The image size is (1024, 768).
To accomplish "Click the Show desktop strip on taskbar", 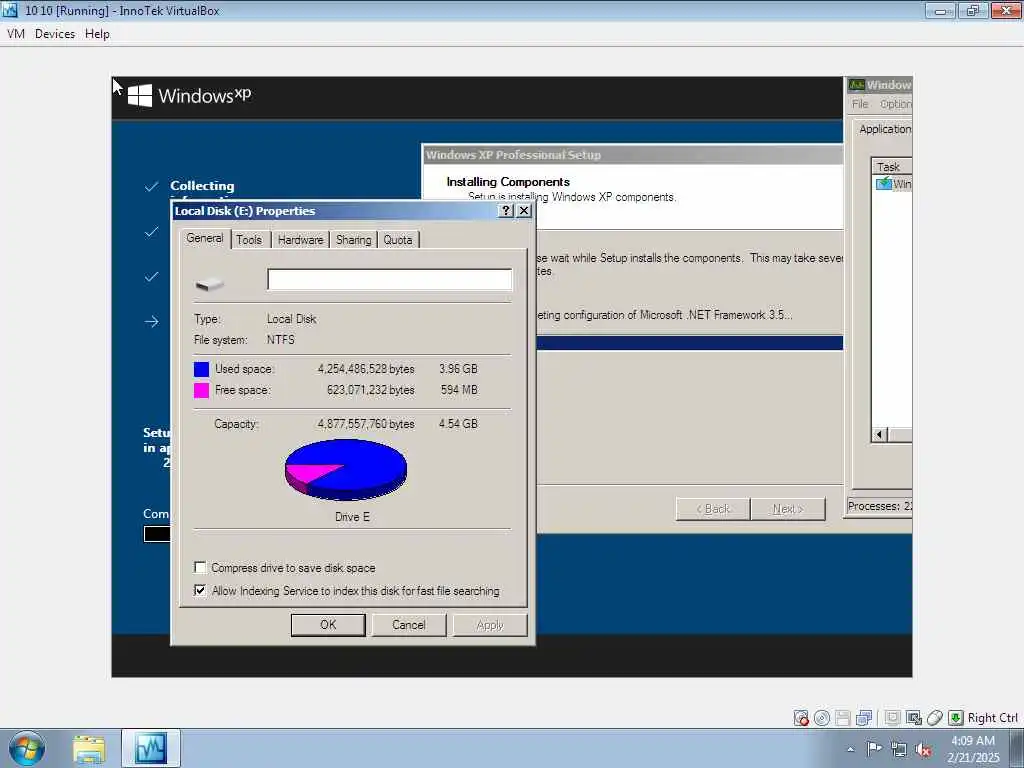I will pyautogui.click(x=1017, y=748).
